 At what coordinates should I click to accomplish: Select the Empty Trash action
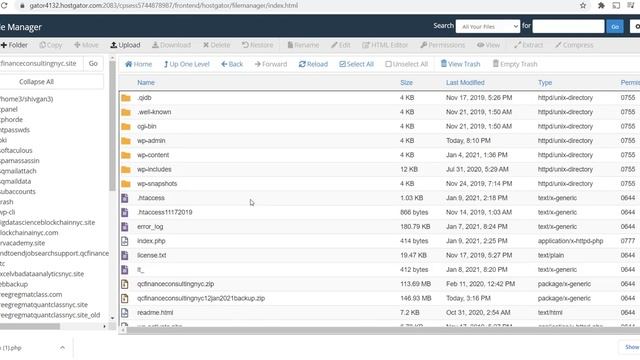(x=515, y=64)
